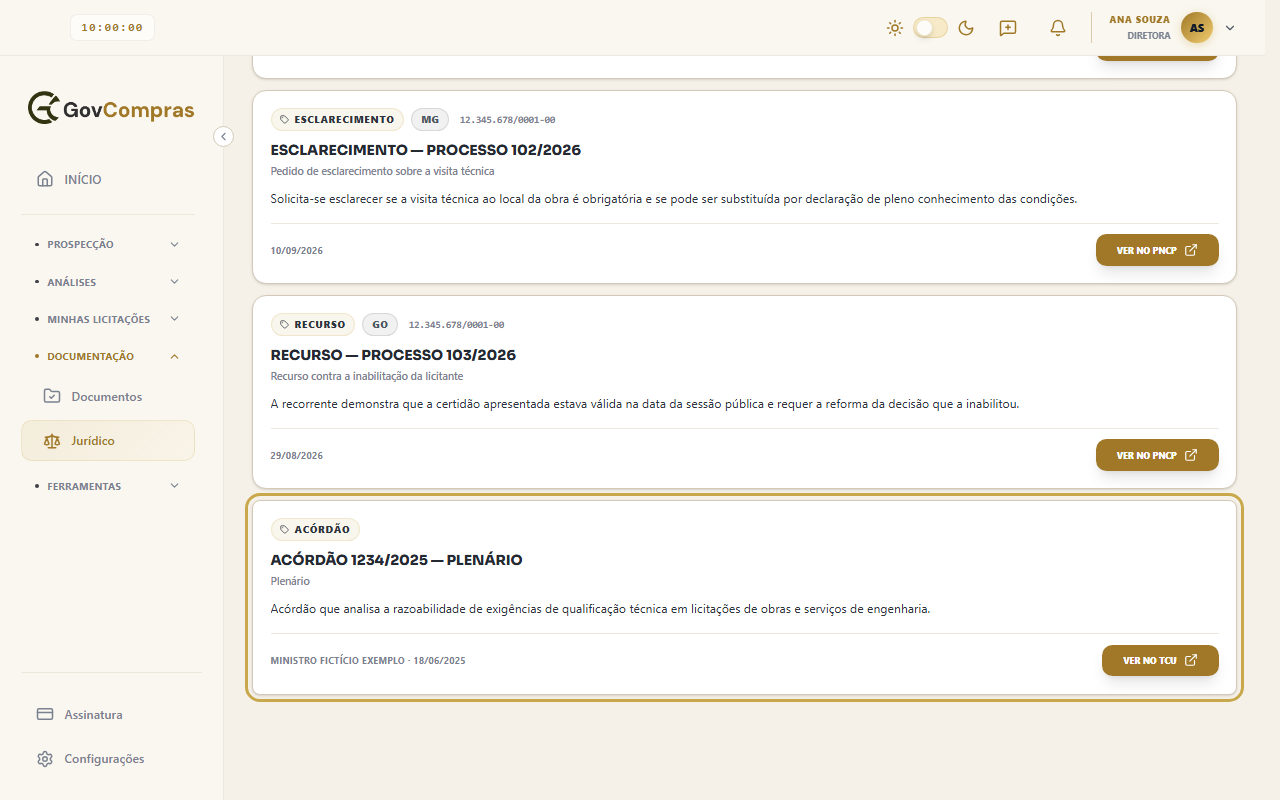Click Ver no PNCP for Processo 102/2026
Screen dimensions: 1280x800
tap(1157, 250)
